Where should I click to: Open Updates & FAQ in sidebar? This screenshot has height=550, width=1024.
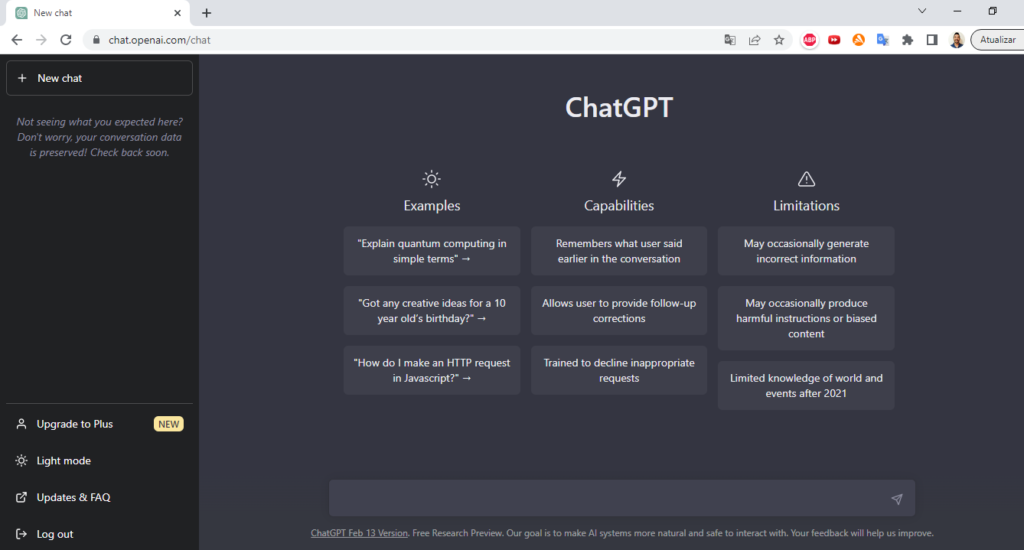click(x=99, y=497)
